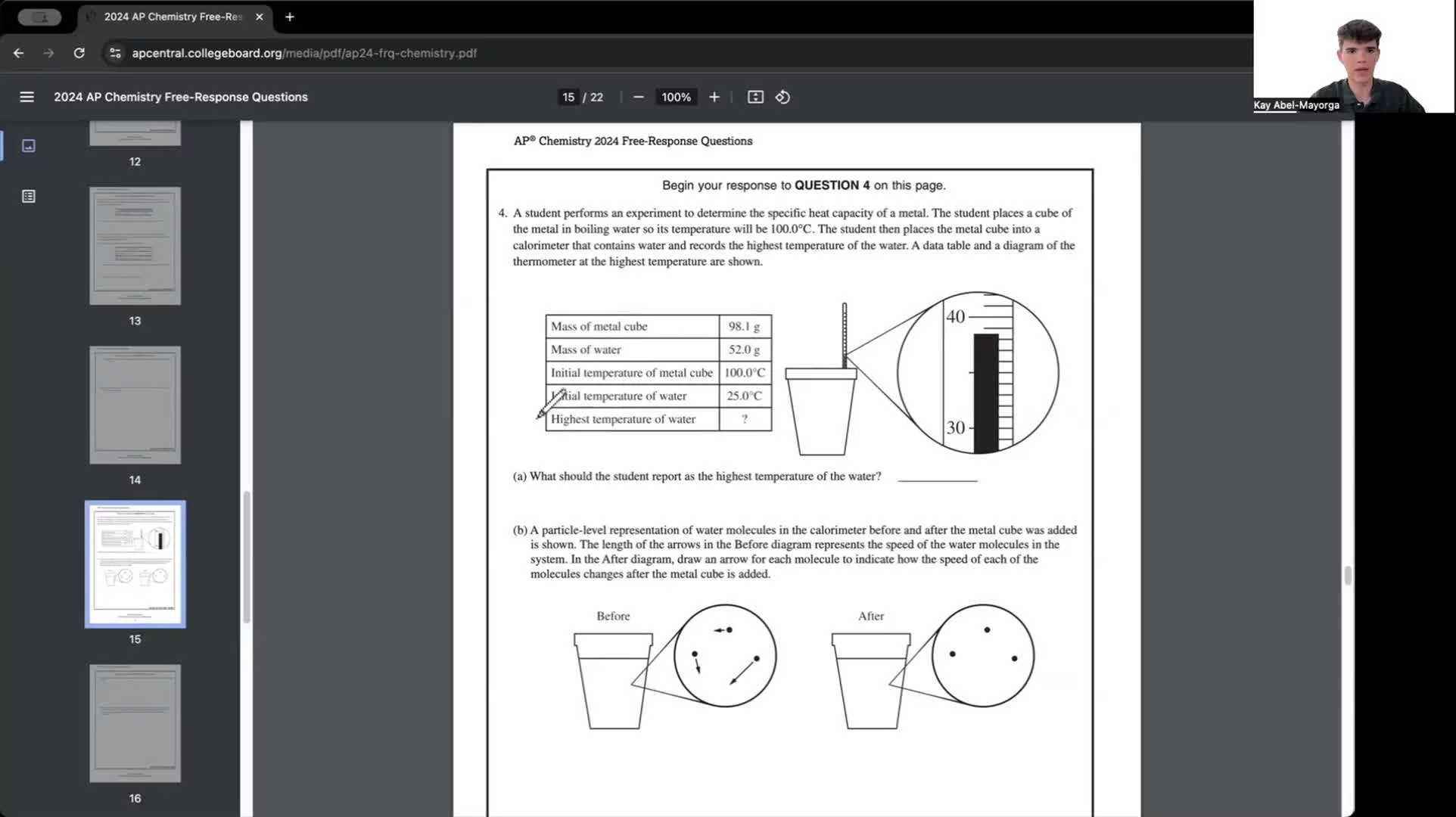1456x817 pixels.
Task: Open a new browser tab
Action: point(289,17)
